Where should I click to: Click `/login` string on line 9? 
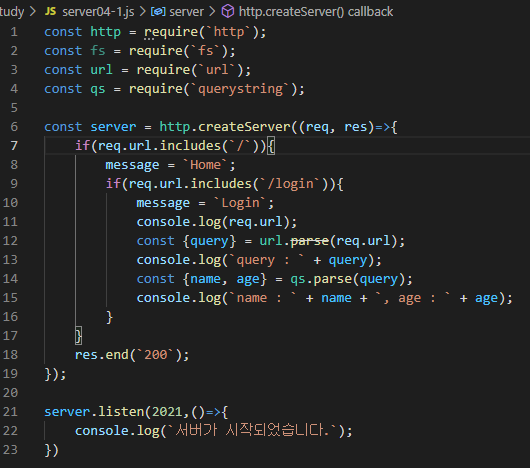(x=290, y=184)
